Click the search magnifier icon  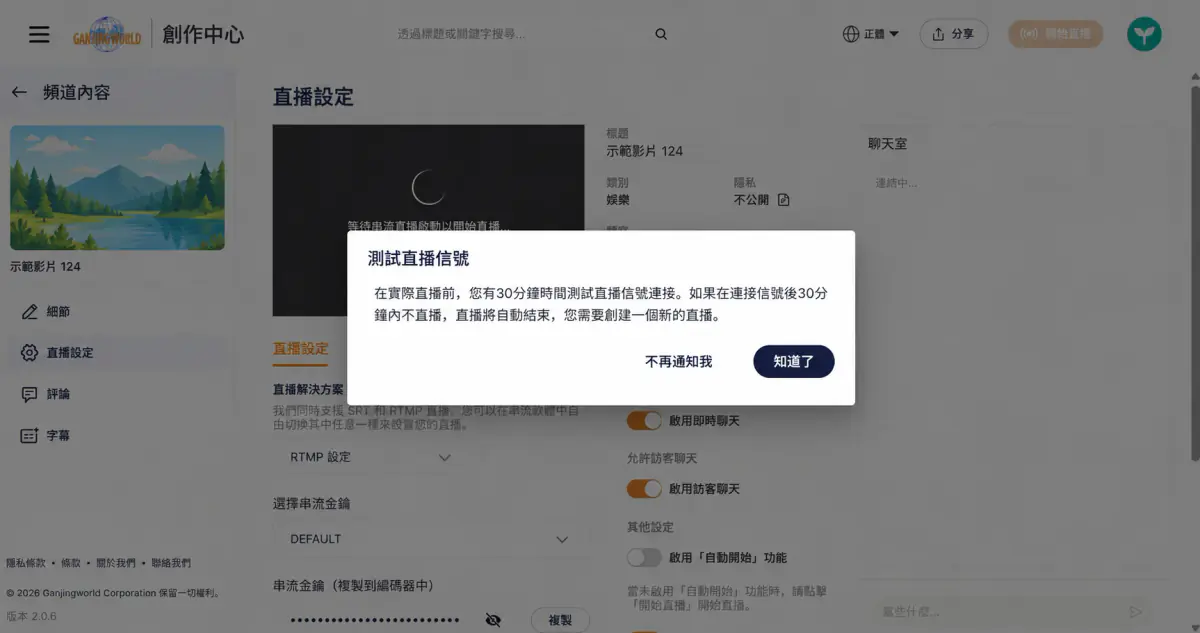(x=661, y=34)
